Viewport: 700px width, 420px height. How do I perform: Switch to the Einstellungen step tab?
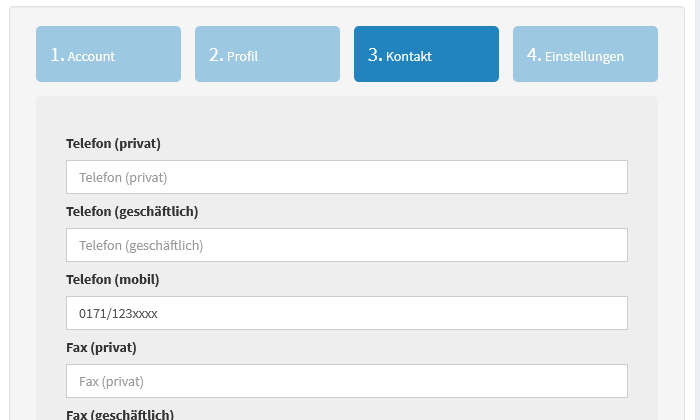[585, 54]
